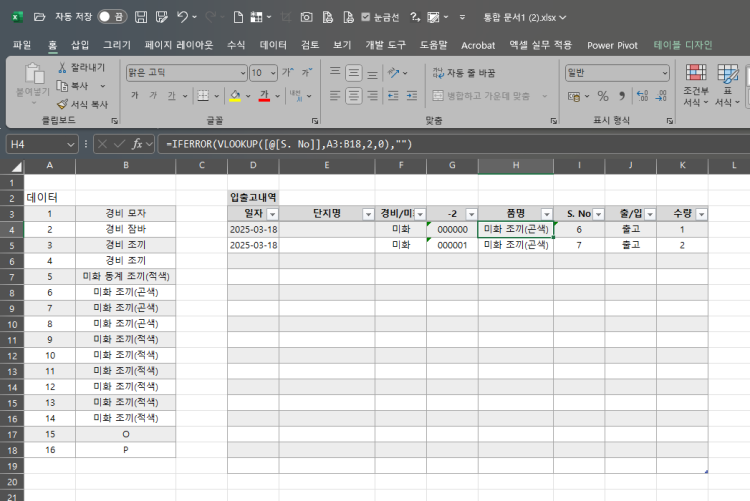
Task: Switch to the Insert (삽입) ribbon tab
Action: click(x=80, y=45)
